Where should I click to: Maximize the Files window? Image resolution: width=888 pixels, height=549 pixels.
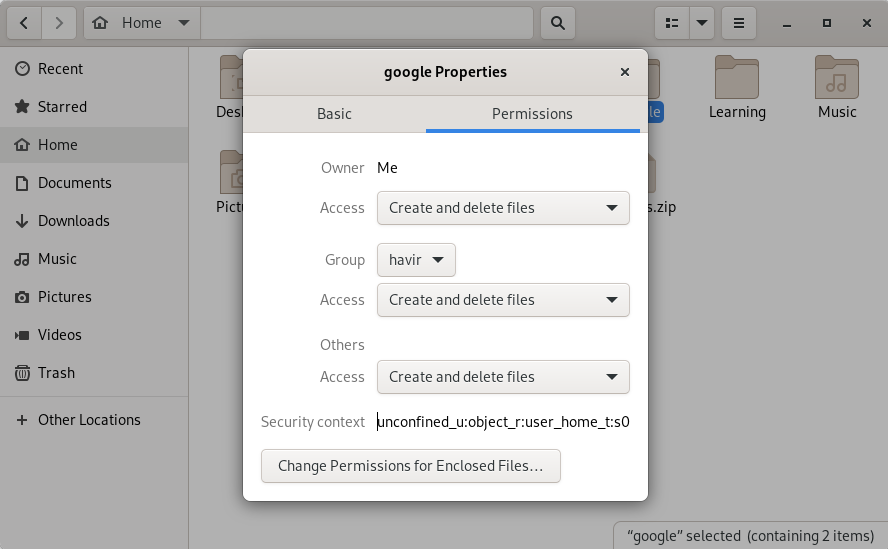click(x=827, y=23)
